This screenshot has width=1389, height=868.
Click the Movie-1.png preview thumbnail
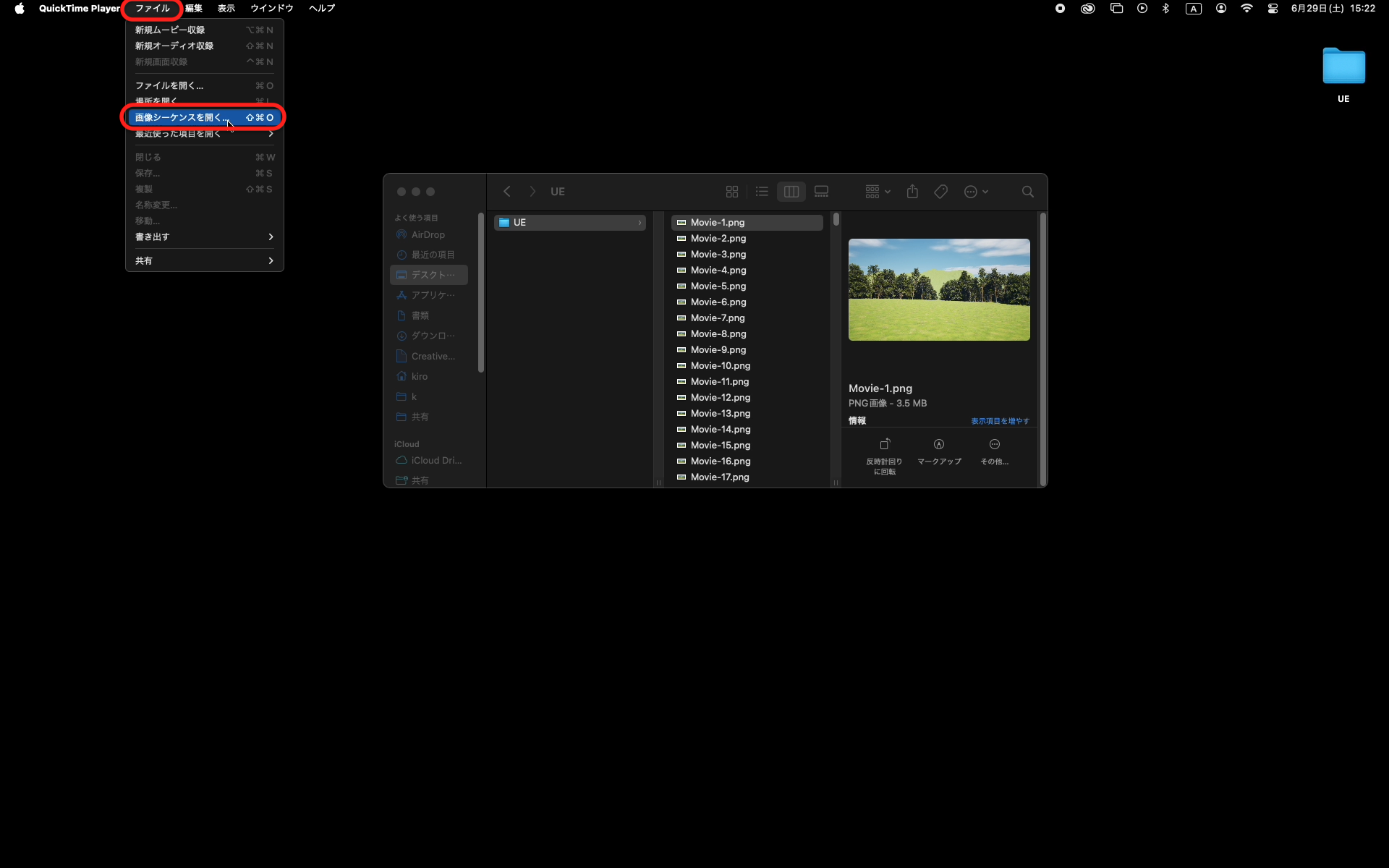point(939,289)
